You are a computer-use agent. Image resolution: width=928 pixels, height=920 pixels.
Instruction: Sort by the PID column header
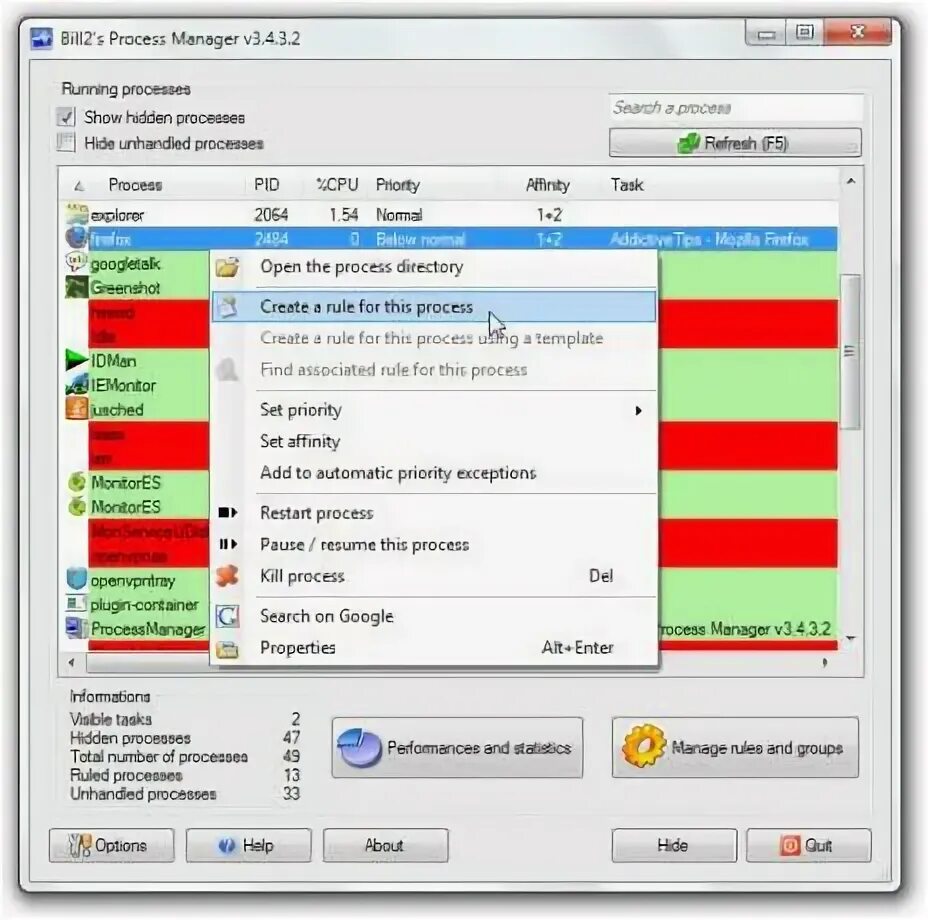(266, 185)
